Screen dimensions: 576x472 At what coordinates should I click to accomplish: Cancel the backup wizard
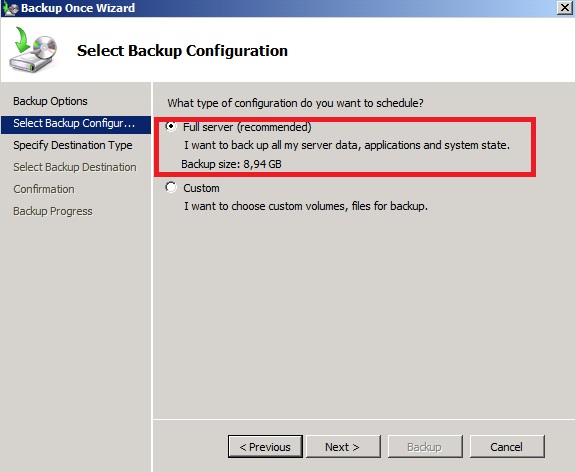pos(507,447)
